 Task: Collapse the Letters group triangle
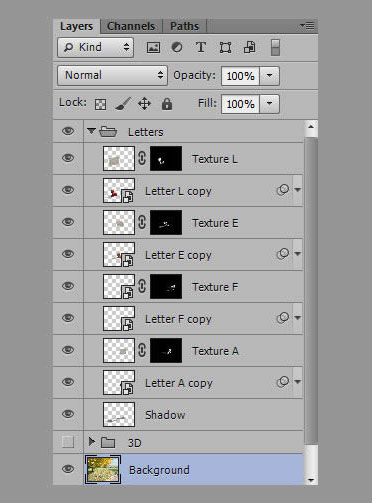coord(91,131)
